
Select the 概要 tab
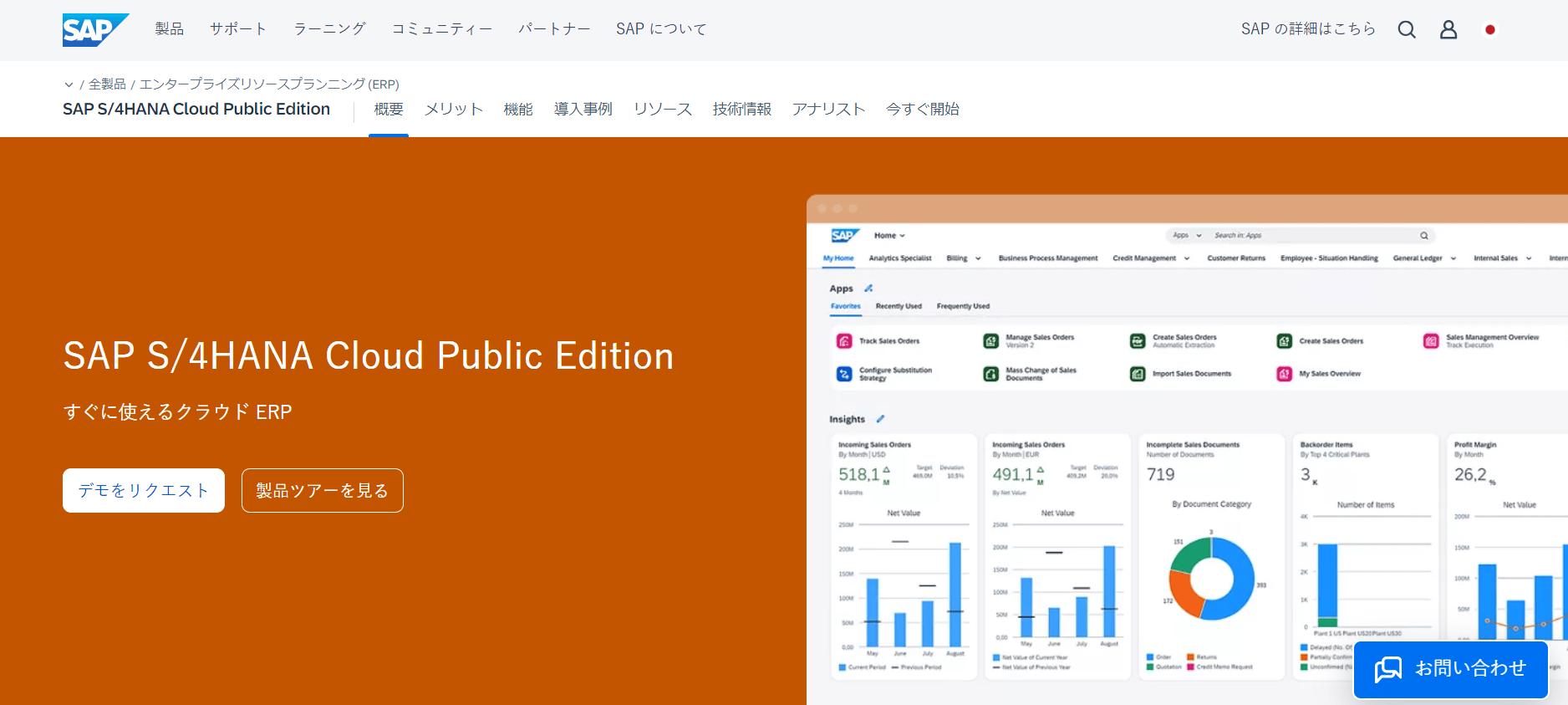click(389, 110)
